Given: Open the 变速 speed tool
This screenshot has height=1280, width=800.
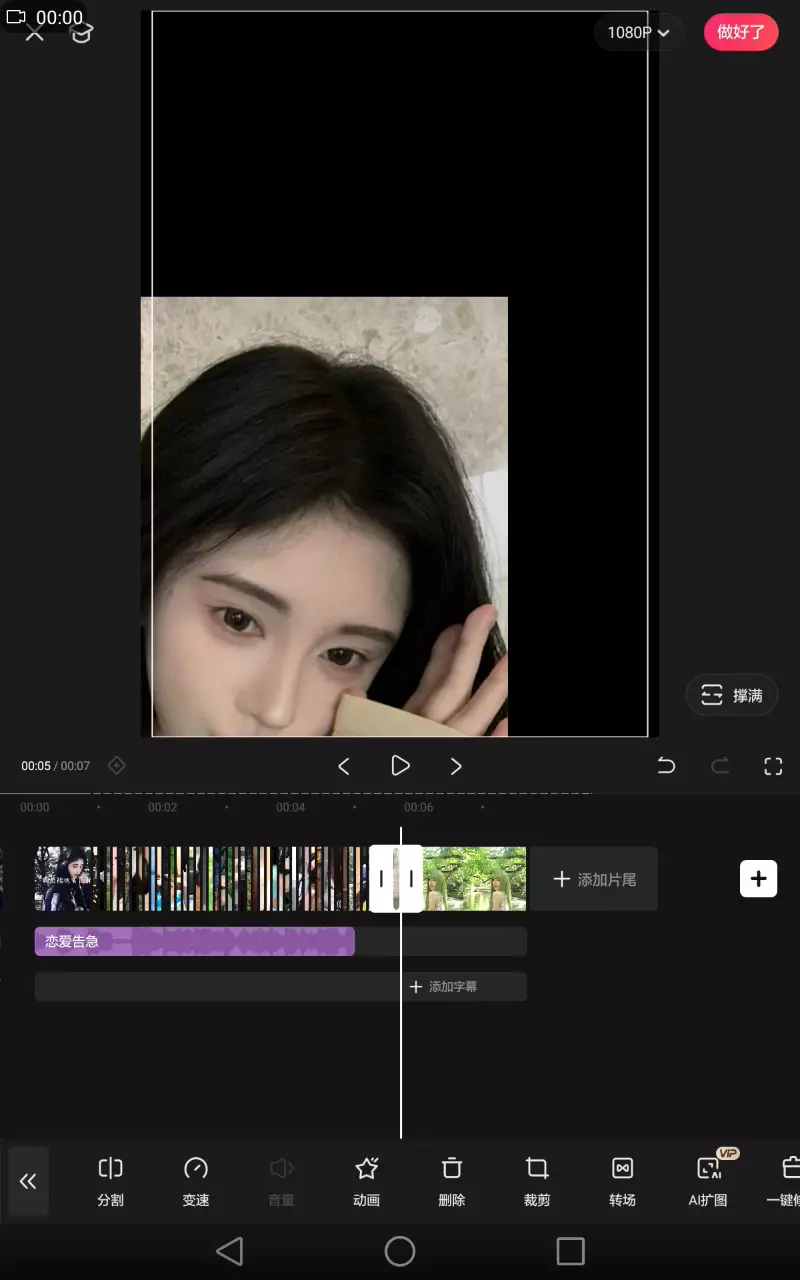Looking at the screenshot, I should (x=196, y=1181).
